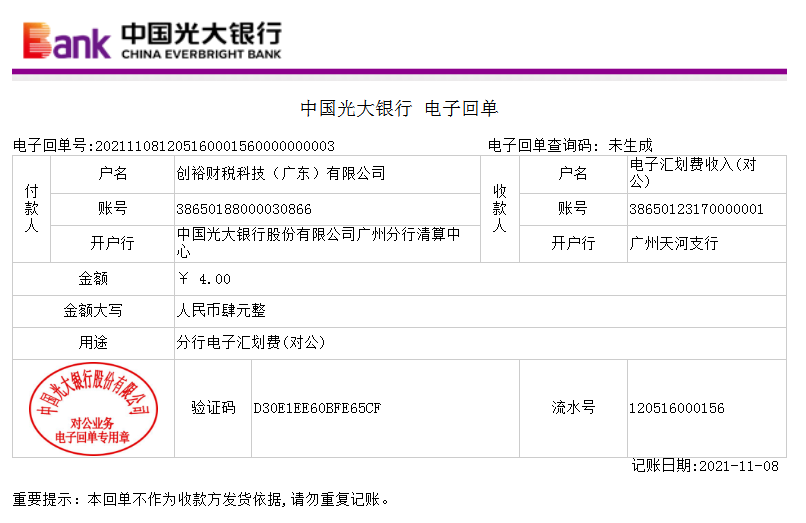Click payee bank 广州天河支行
Screen dimensions: 806x523
click(x=674, y=243)
